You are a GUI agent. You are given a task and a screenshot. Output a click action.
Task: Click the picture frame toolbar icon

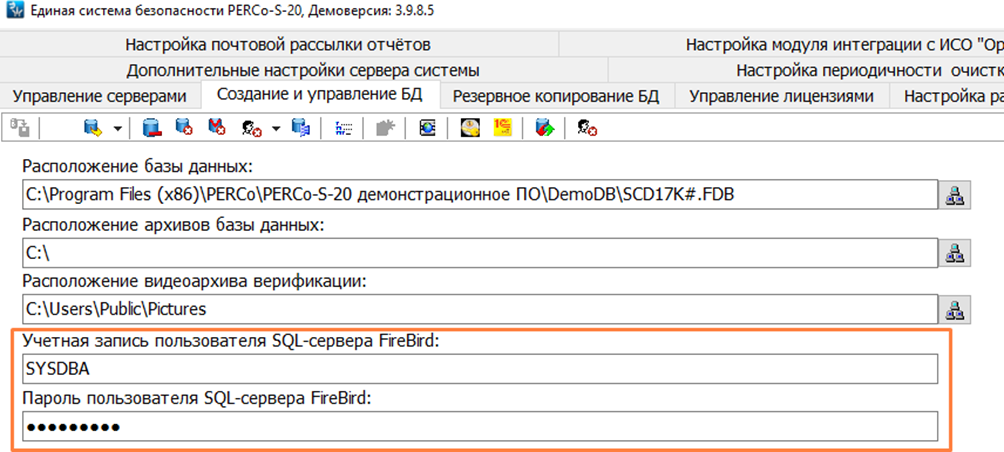click(427, 128)
